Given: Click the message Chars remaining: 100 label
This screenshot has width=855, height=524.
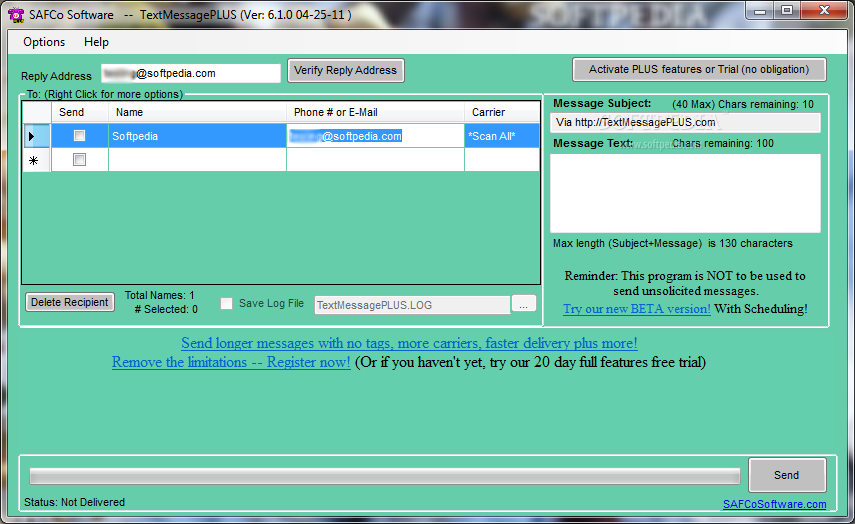Looking at the screenshot, I should 722,143.
